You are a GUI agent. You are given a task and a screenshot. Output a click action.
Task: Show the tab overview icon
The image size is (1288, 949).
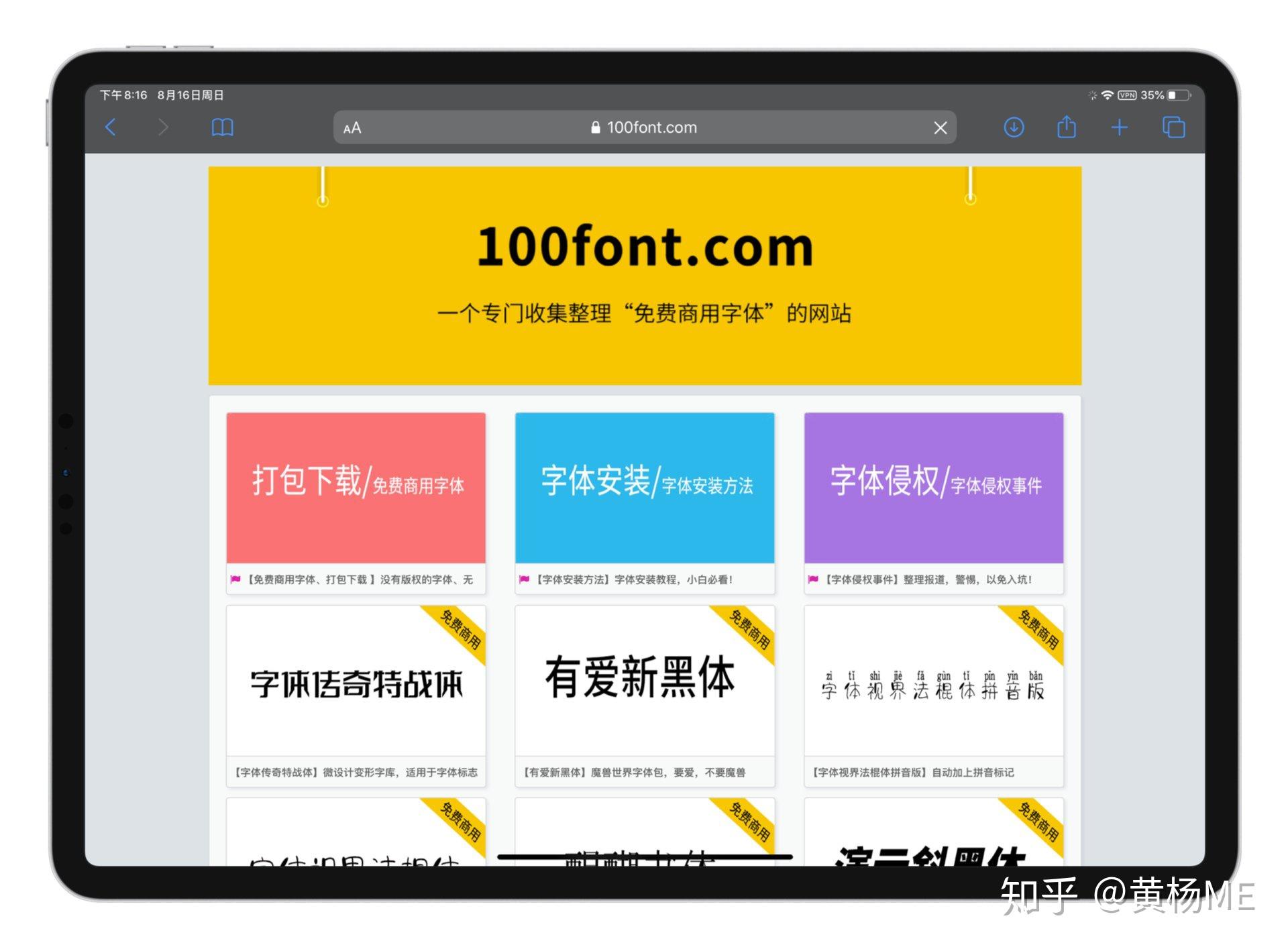(1174, 127)
